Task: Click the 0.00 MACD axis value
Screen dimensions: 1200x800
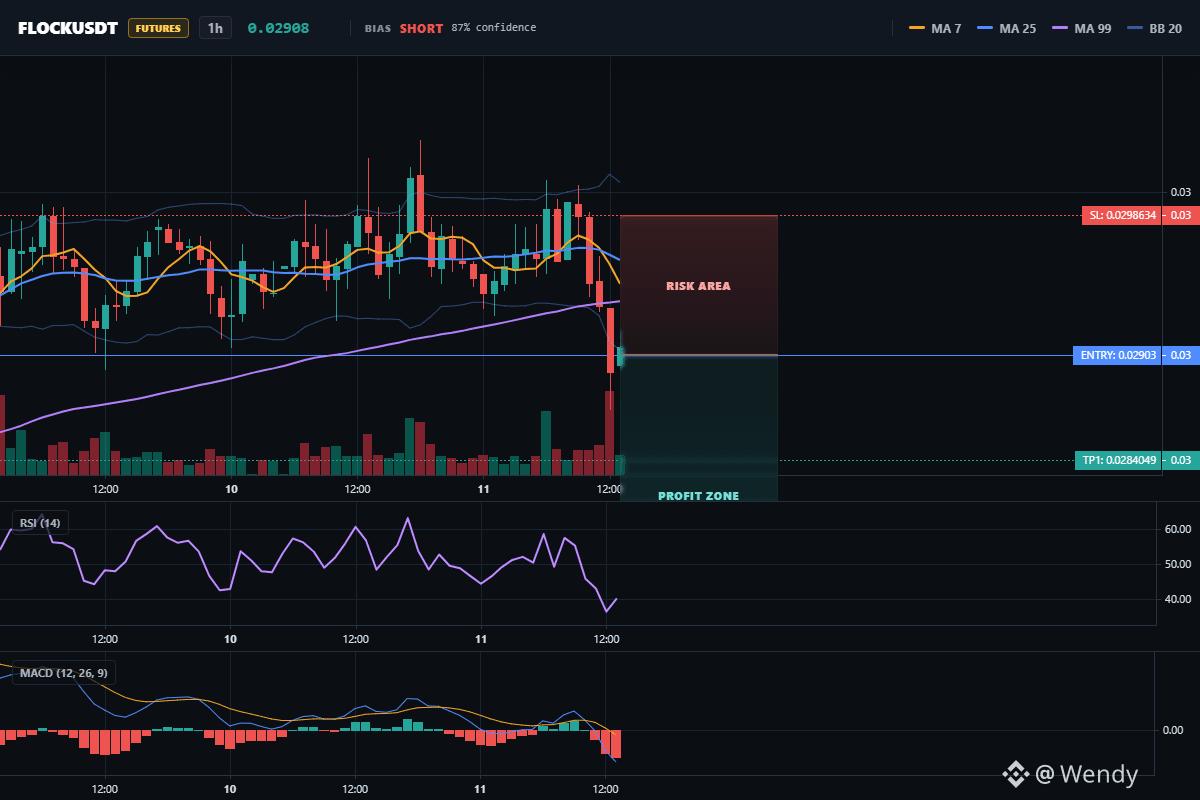Action: [1173, 730]
